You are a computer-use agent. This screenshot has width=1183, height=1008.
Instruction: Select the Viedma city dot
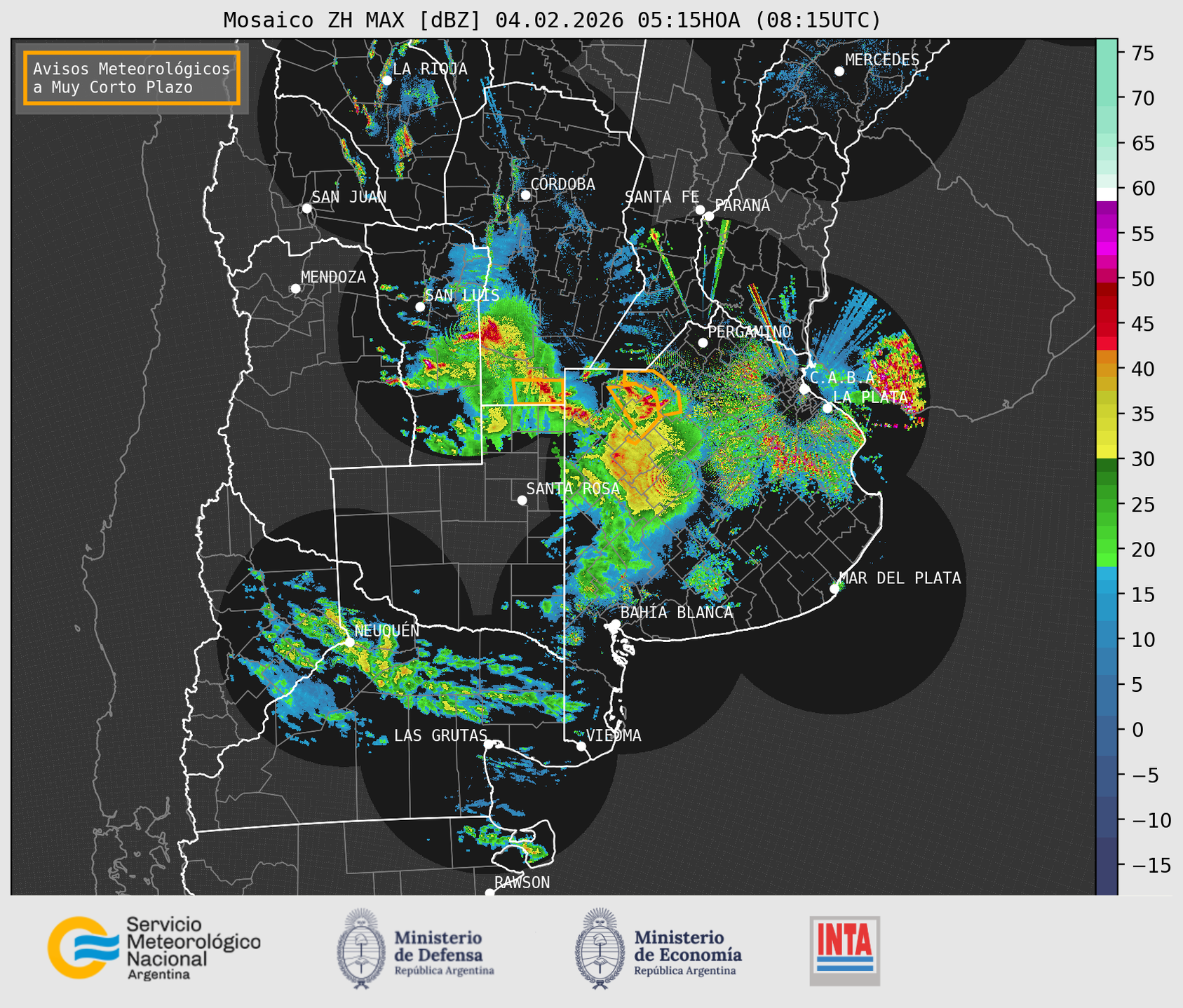(x=581, y=746)
